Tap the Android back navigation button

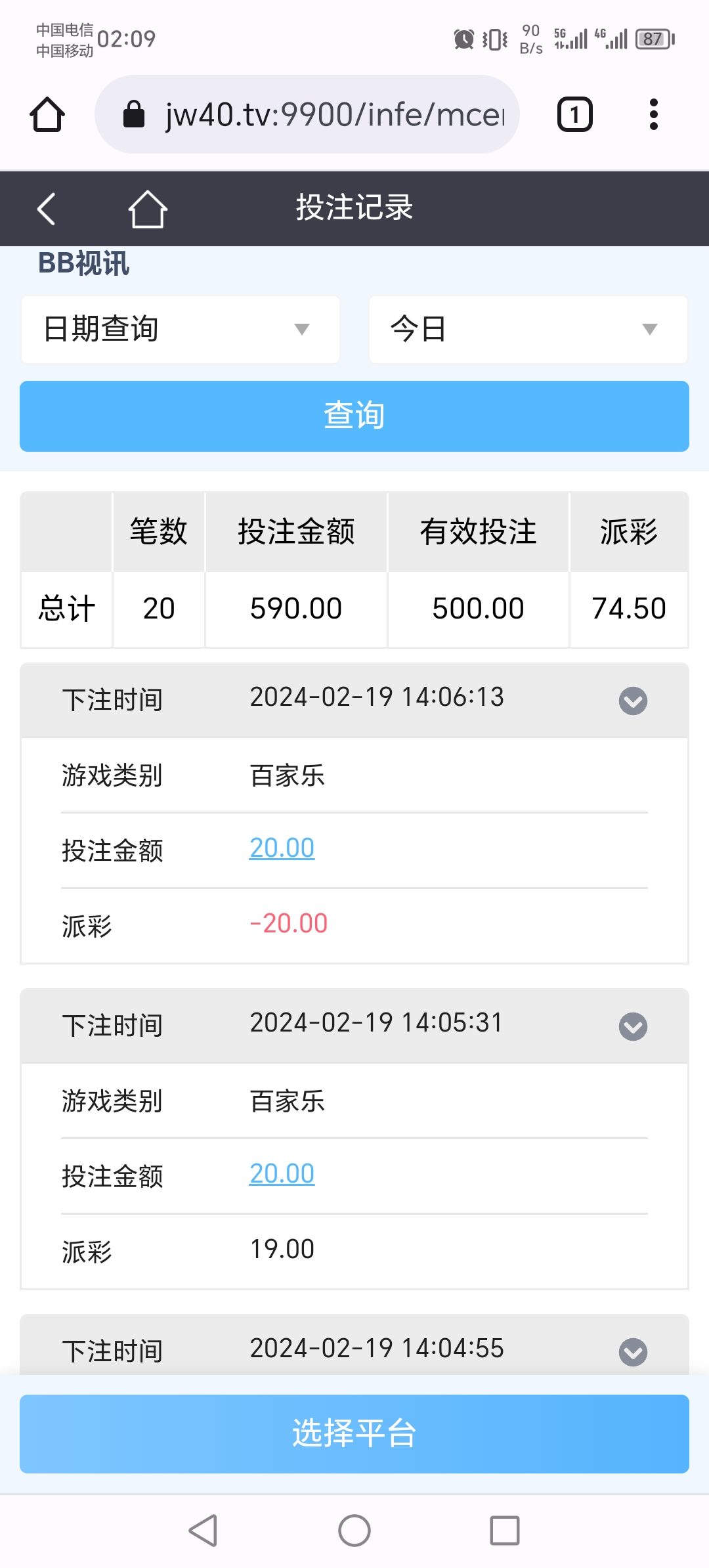pyautogui.click(x=203, y=1531)
